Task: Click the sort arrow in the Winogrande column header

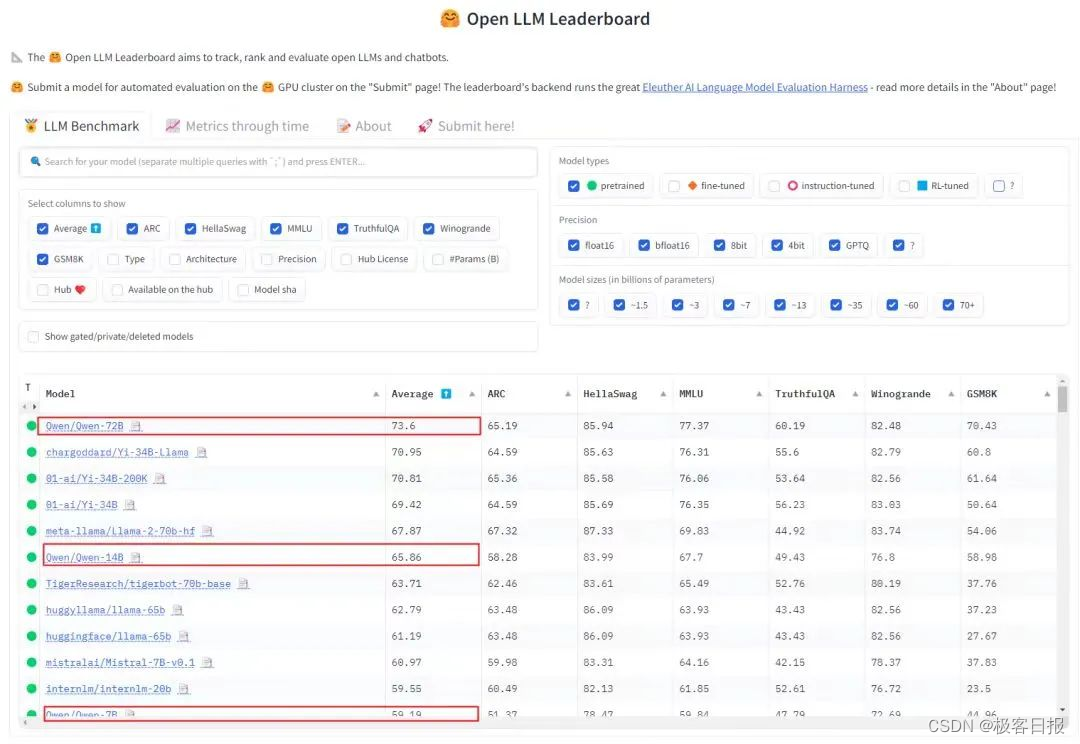Action: click(x=951, y=394)
